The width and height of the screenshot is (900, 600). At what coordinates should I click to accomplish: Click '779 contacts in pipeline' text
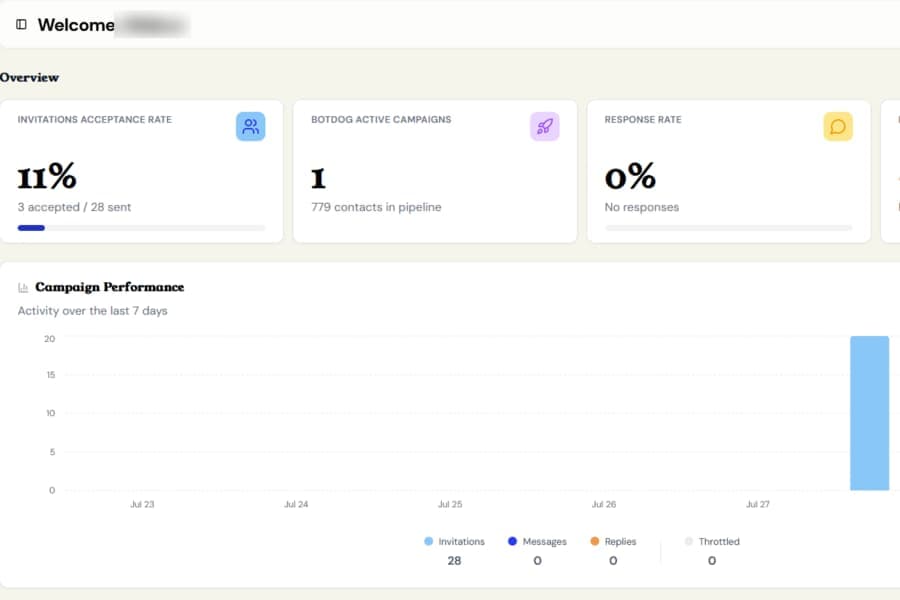(x=376, y=207)
